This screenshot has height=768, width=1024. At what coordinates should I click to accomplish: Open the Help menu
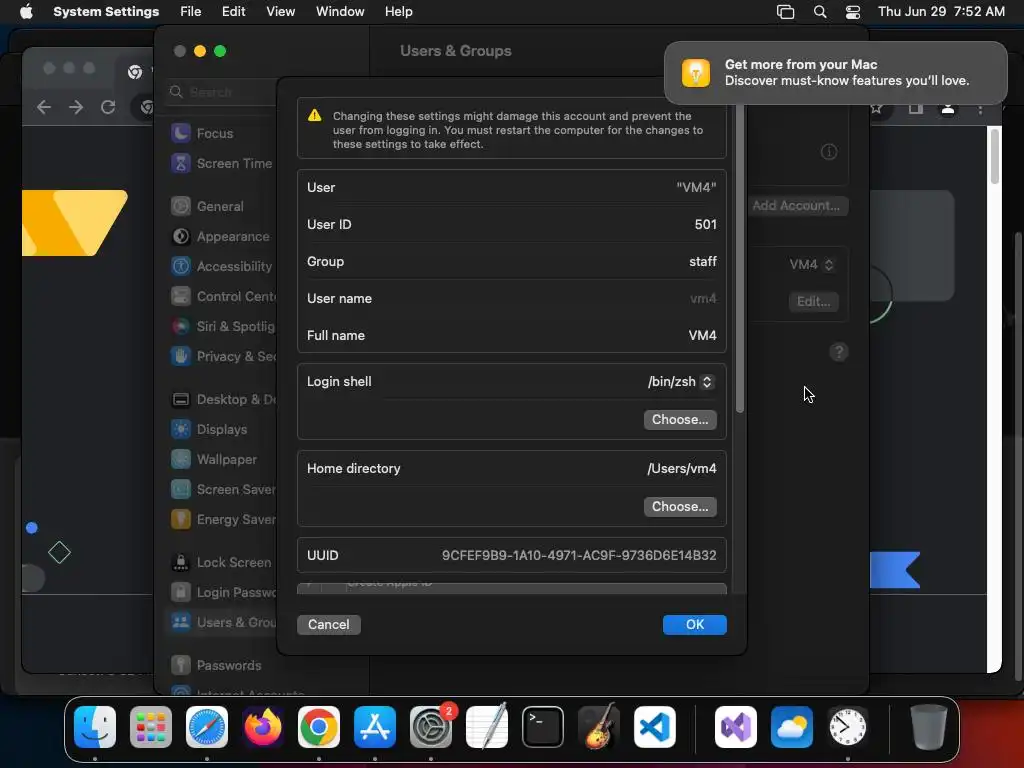coord(398,12)
